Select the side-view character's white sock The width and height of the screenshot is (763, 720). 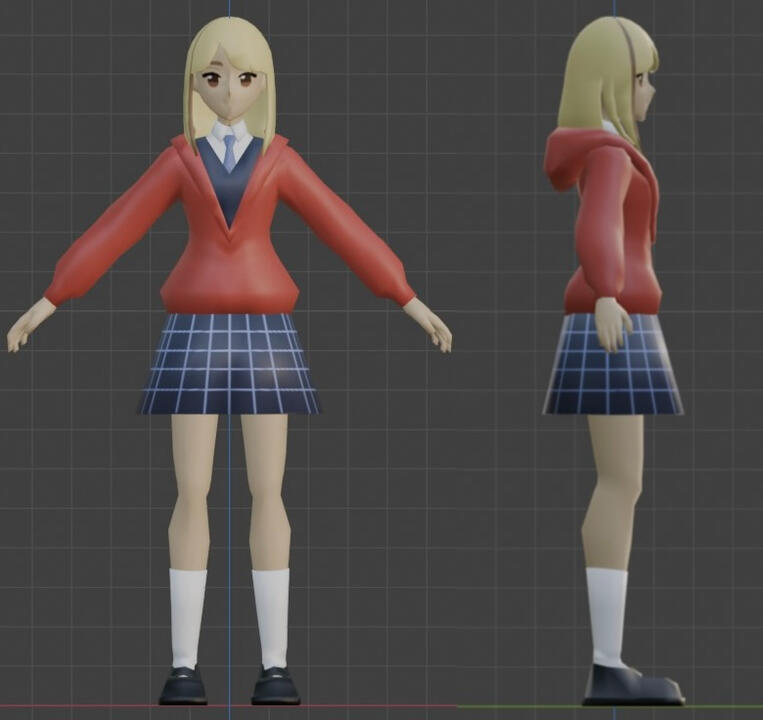coord(606,618)
